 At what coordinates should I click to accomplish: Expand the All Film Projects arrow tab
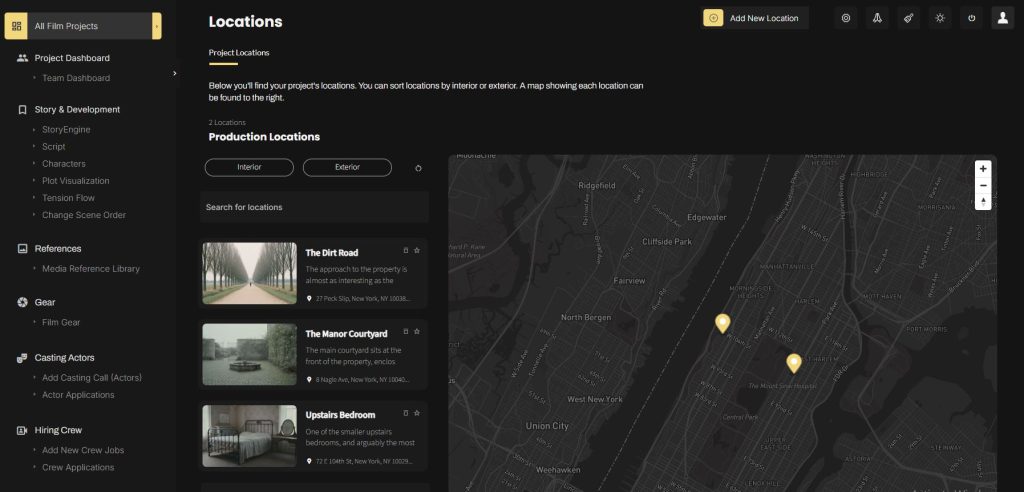coord(157,26)
